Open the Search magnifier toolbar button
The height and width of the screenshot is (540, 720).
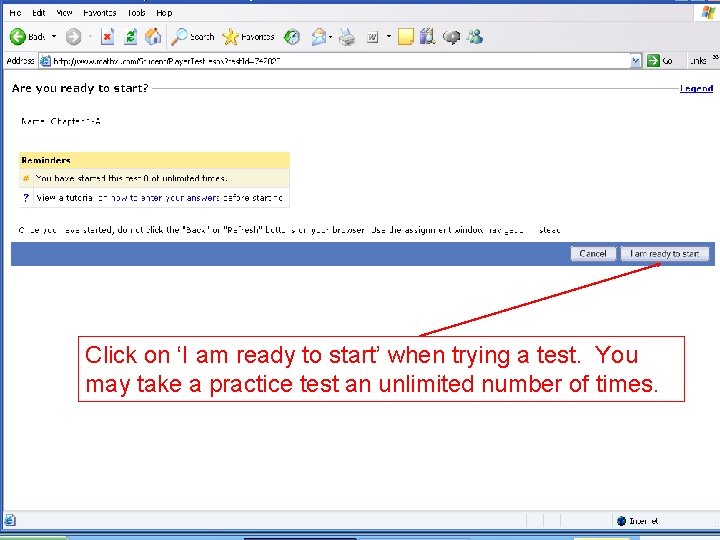[193, 37]
